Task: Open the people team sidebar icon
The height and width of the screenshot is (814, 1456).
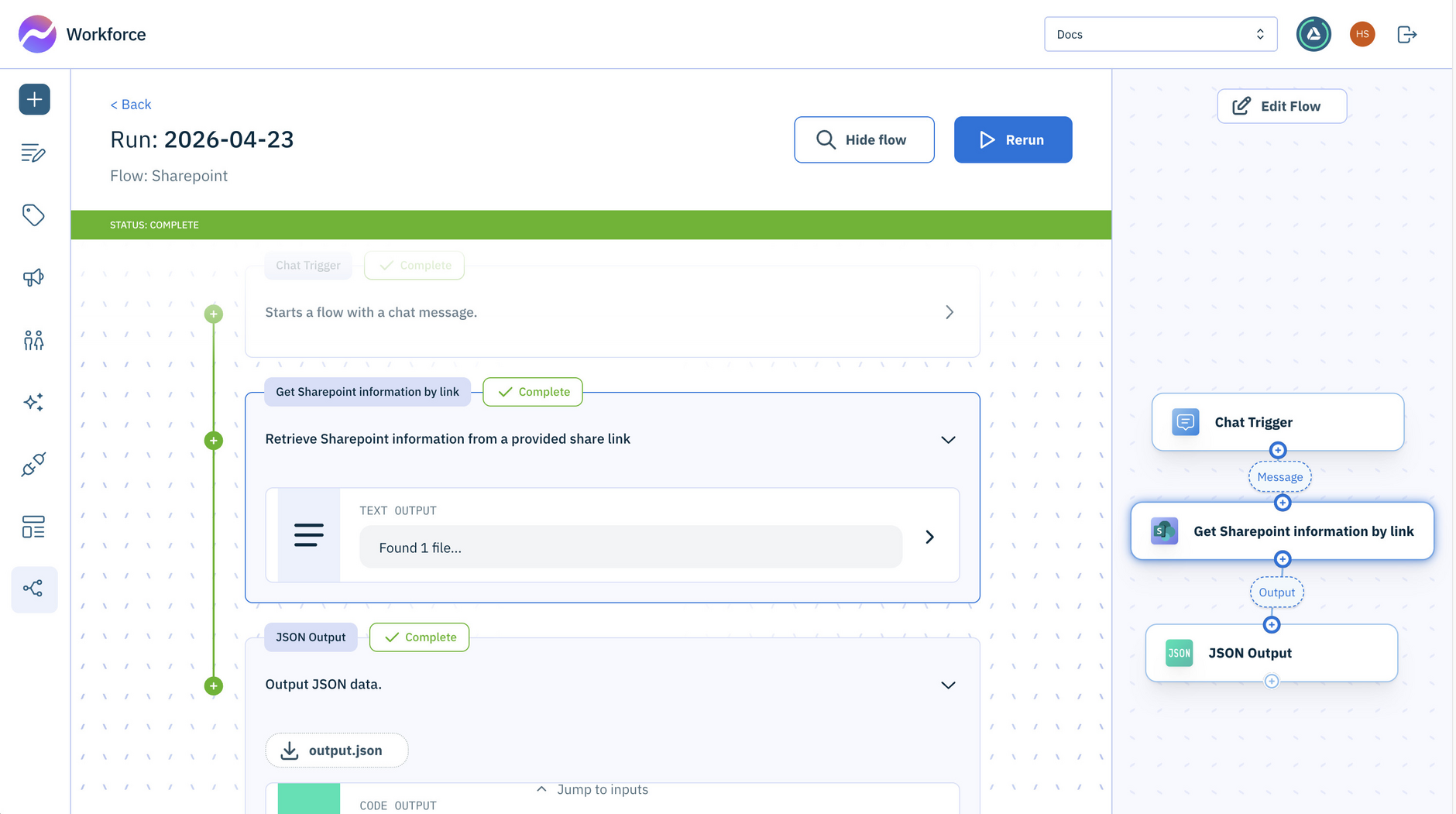Action: pyautogui.click(x=33, y=339)
